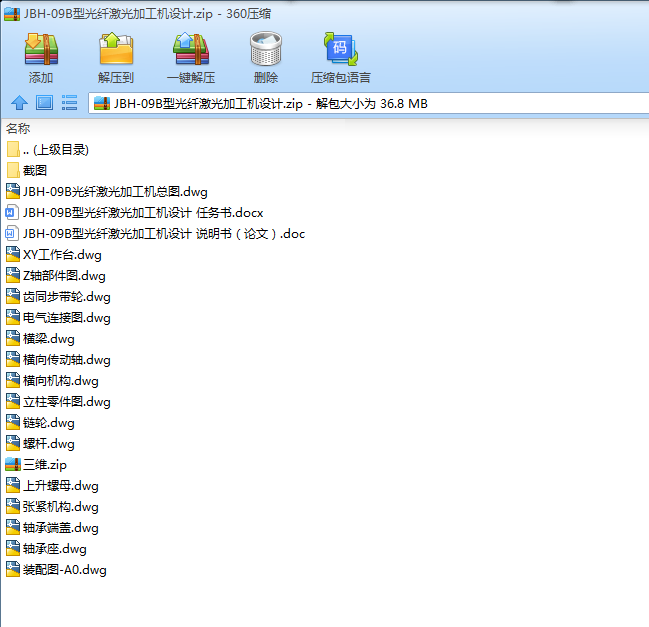The width and height of the screenshot is (649, 627).
Task: Select the 任务书.docx file
Action: pyautogui.click(x=135, y=213)
